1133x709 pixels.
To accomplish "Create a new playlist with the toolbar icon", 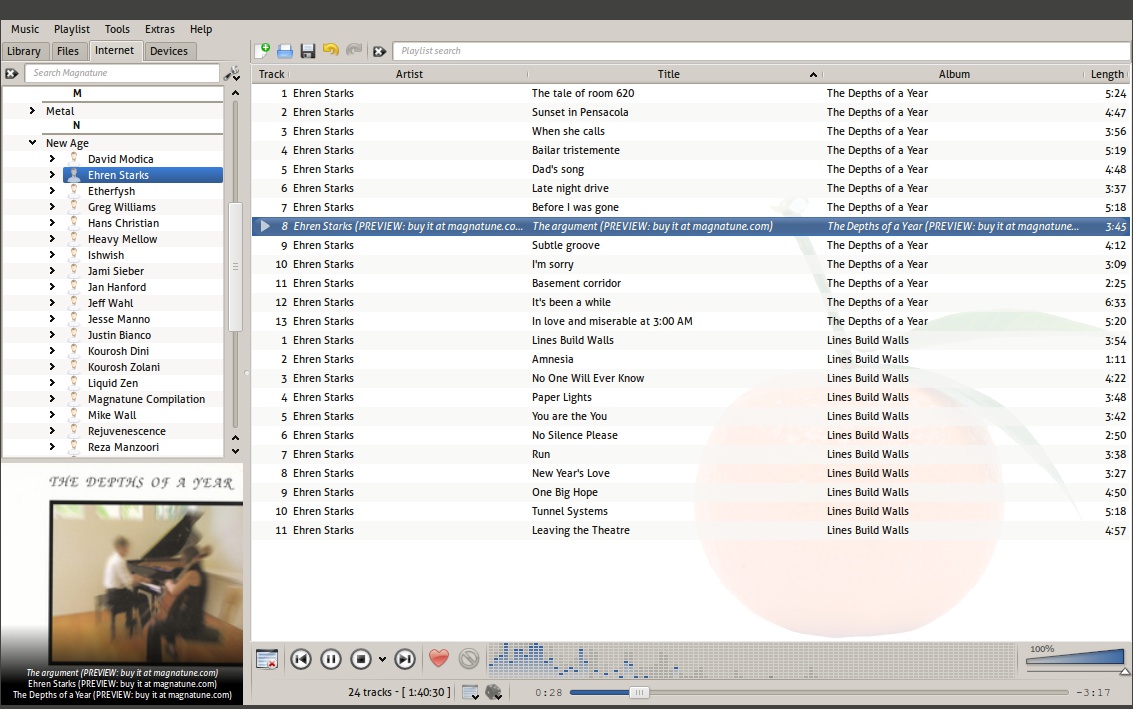I will pos(262,51).
